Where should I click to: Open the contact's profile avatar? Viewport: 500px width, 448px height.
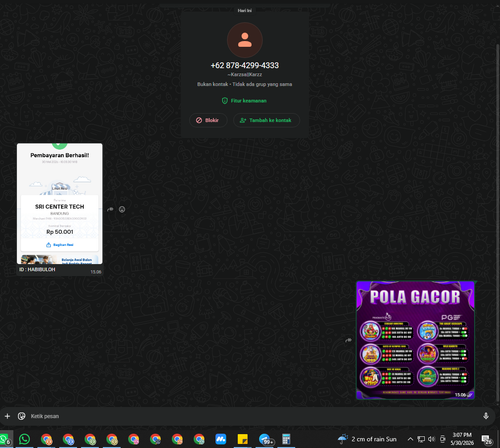click(x=245, y=40)
